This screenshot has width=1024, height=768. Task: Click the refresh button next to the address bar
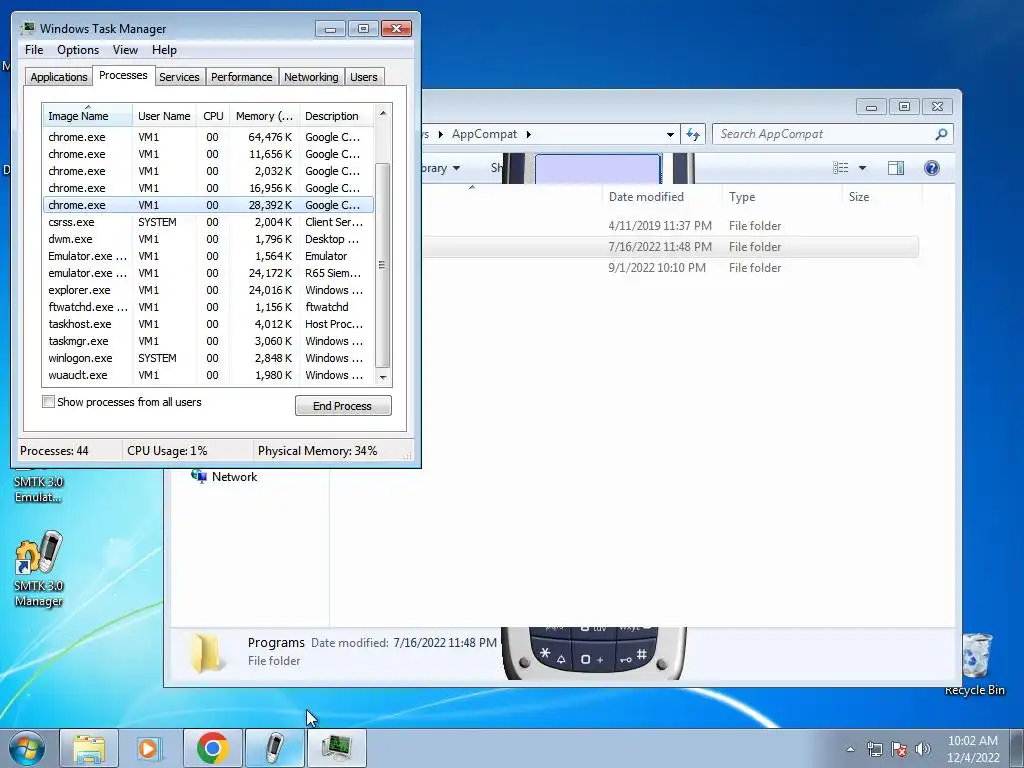[x=693, y=135]
